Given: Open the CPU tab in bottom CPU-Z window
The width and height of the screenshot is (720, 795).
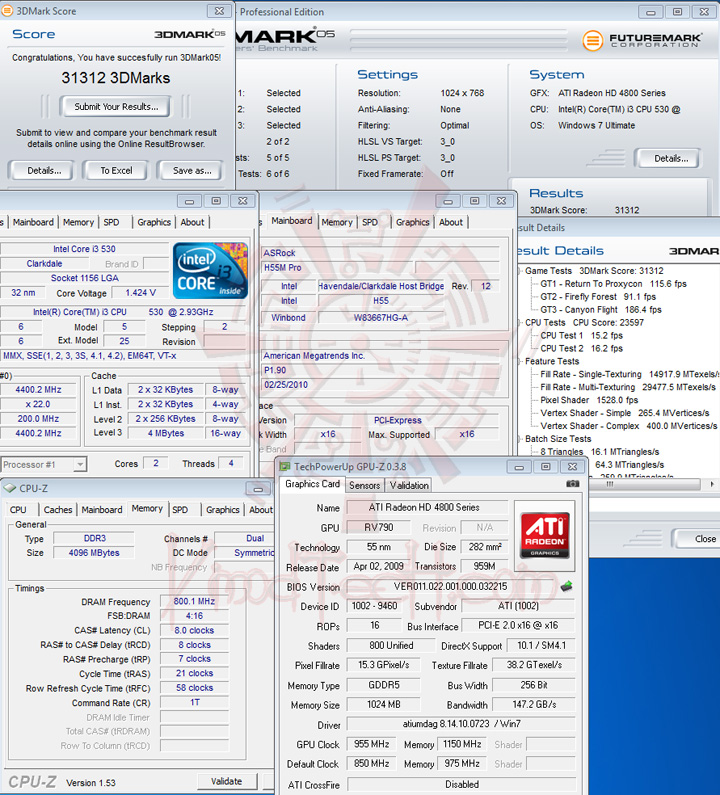Looking at the screenshot, I should coord(18,510).
